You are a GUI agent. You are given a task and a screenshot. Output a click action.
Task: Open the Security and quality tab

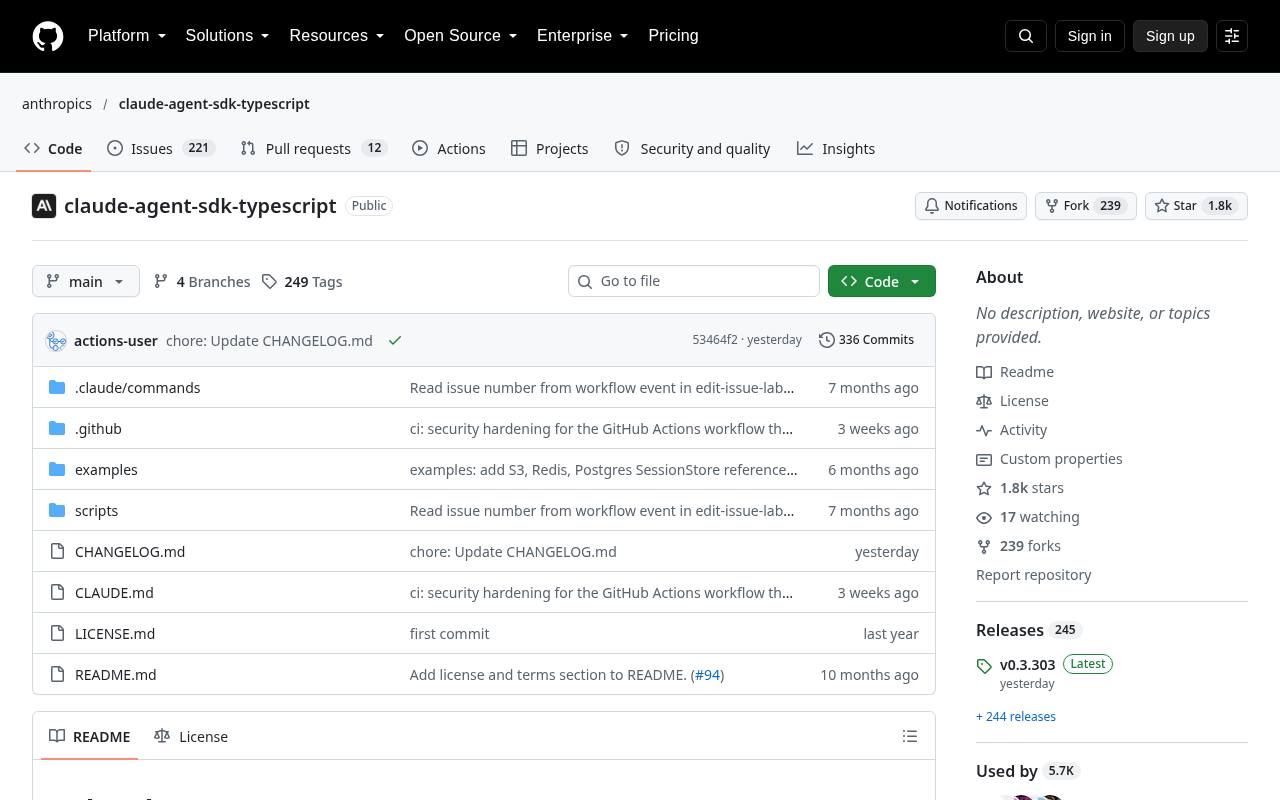point(692,148)
